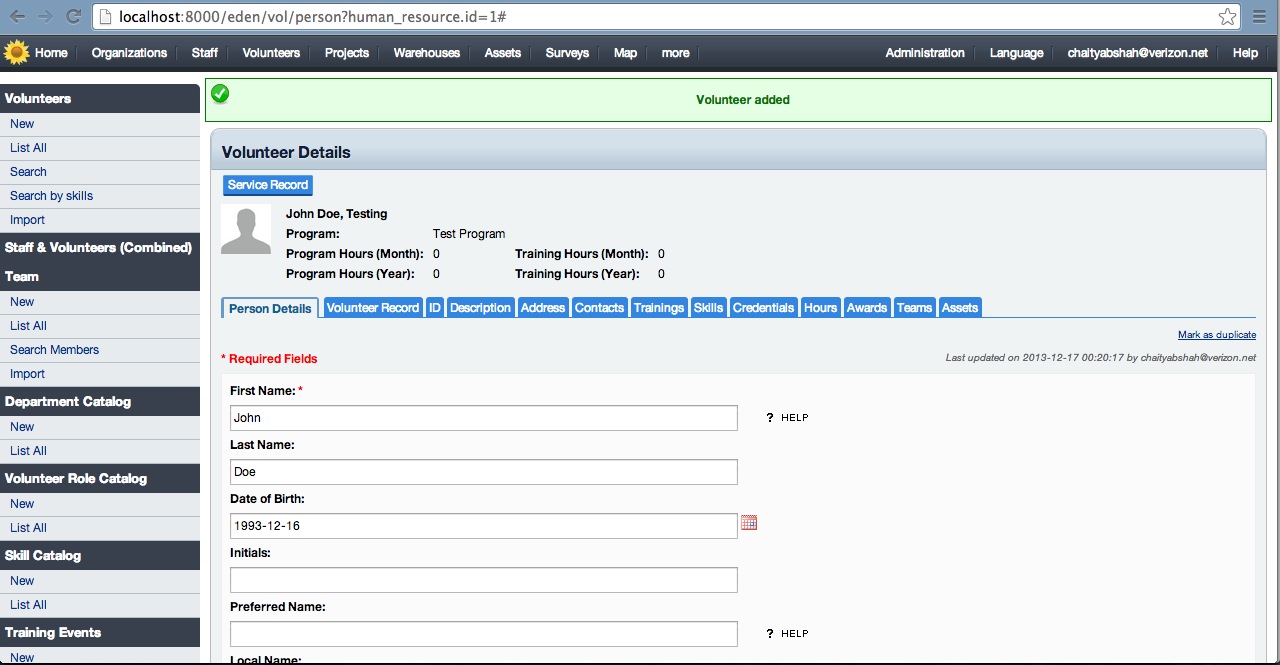Click the 'Mark as duplicate' link
Viewport: 1280px width, 665px height.
click(x=1216, y=335)
